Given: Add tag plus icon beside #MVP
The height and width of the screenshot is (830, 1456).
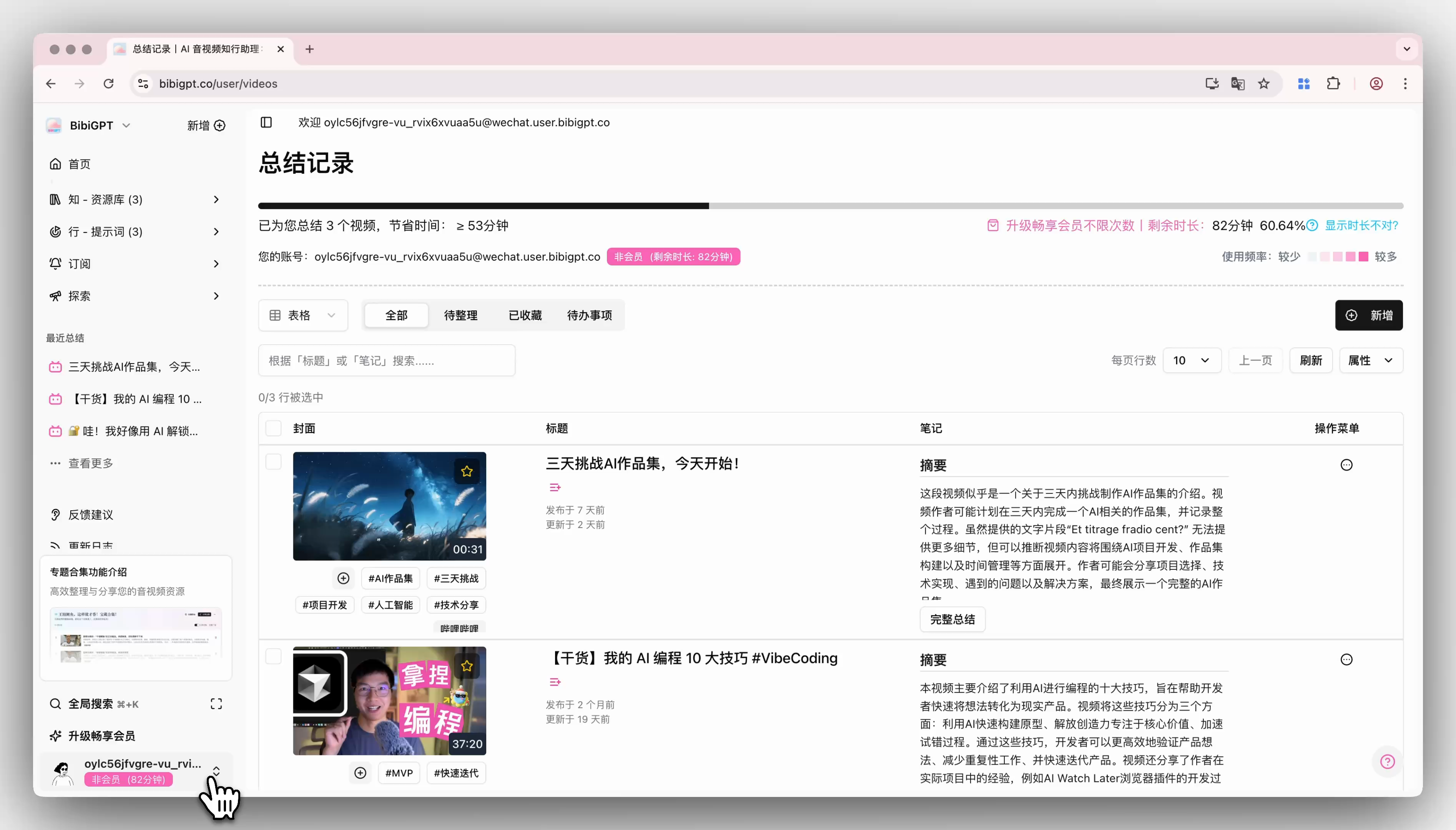Looking at the screenshot, I should click(x=360, y=773).
